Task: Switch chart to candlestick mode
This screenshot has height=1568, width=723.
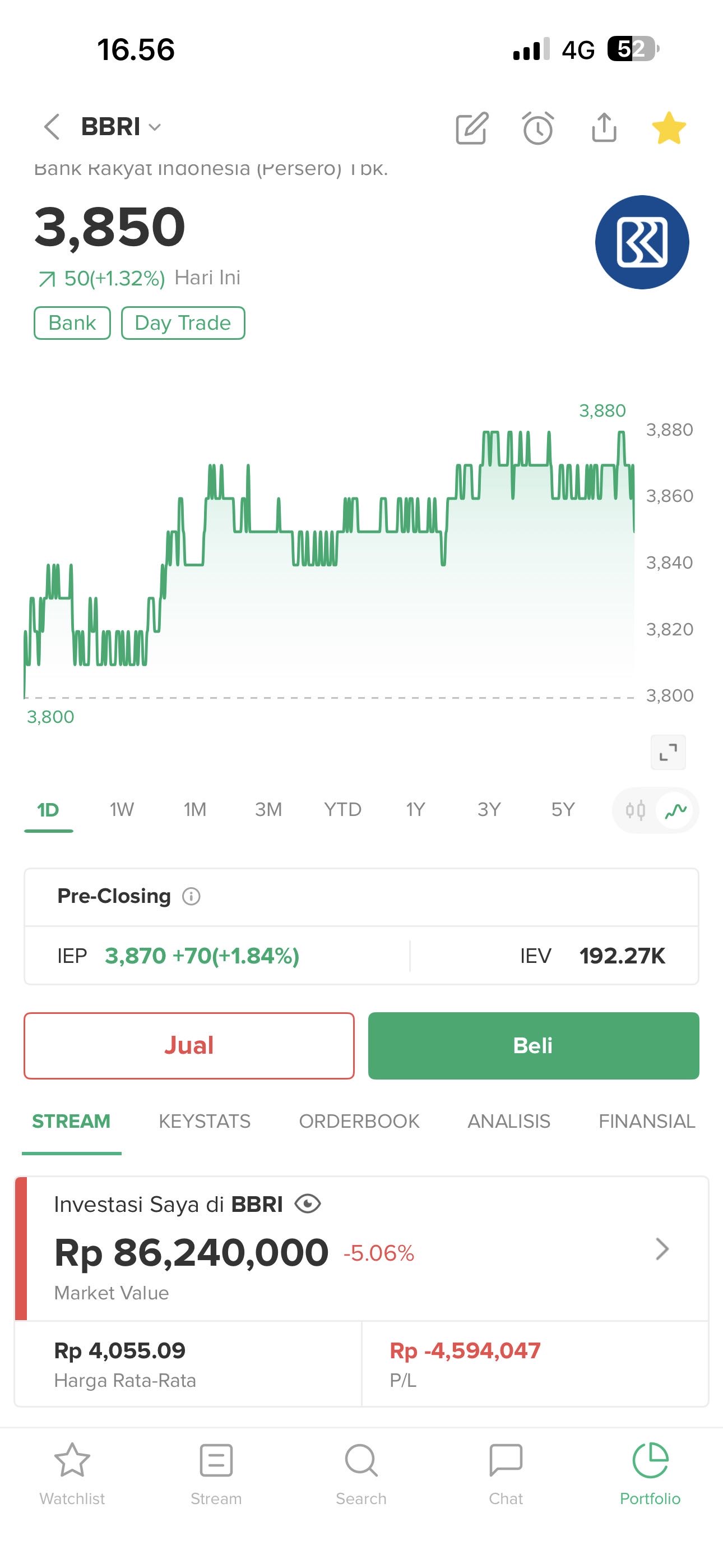Action: 636,810
